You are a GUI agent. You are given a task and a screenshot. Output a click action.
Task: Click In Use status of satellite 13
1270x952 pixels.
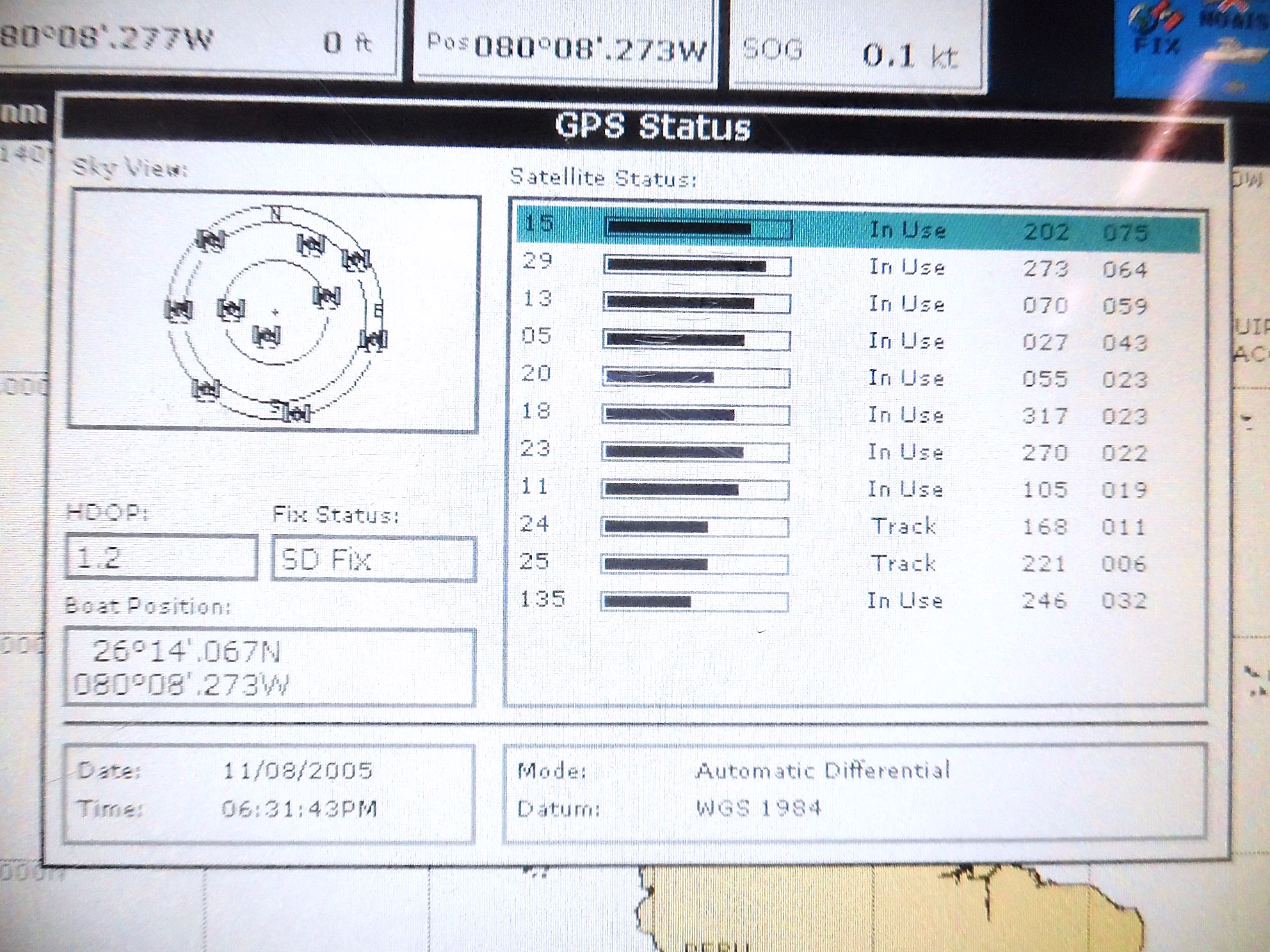coord(906,303)
